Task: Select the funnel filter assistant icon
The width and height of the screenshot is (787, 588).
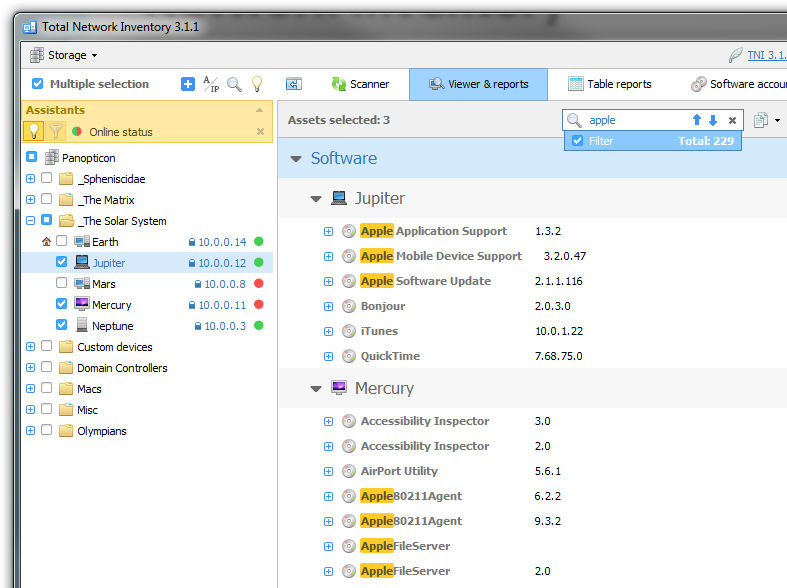Action: (x=56, y=131)
